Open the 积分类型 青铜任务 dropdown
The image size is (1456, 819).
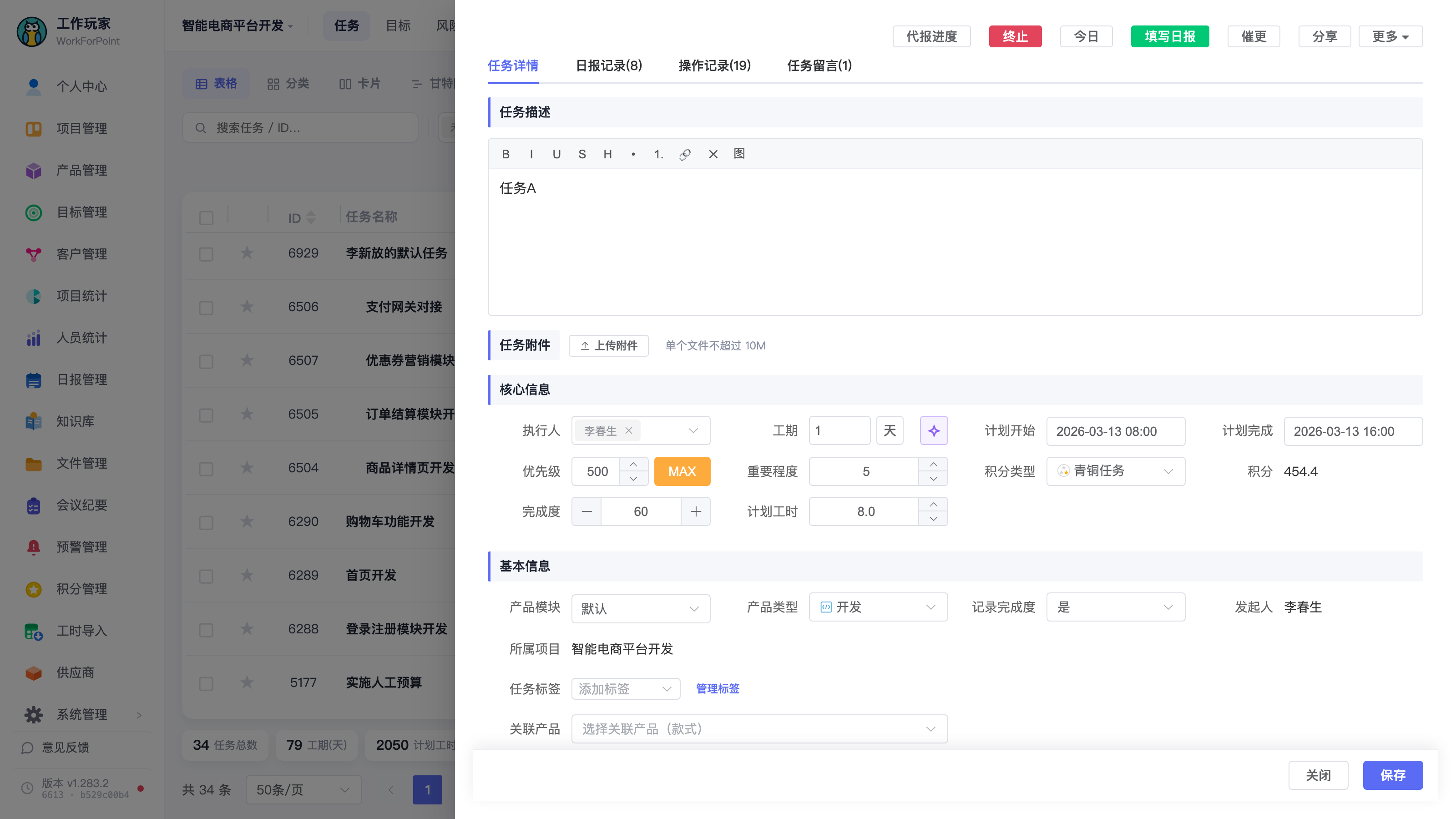[x=1115, y=471]
